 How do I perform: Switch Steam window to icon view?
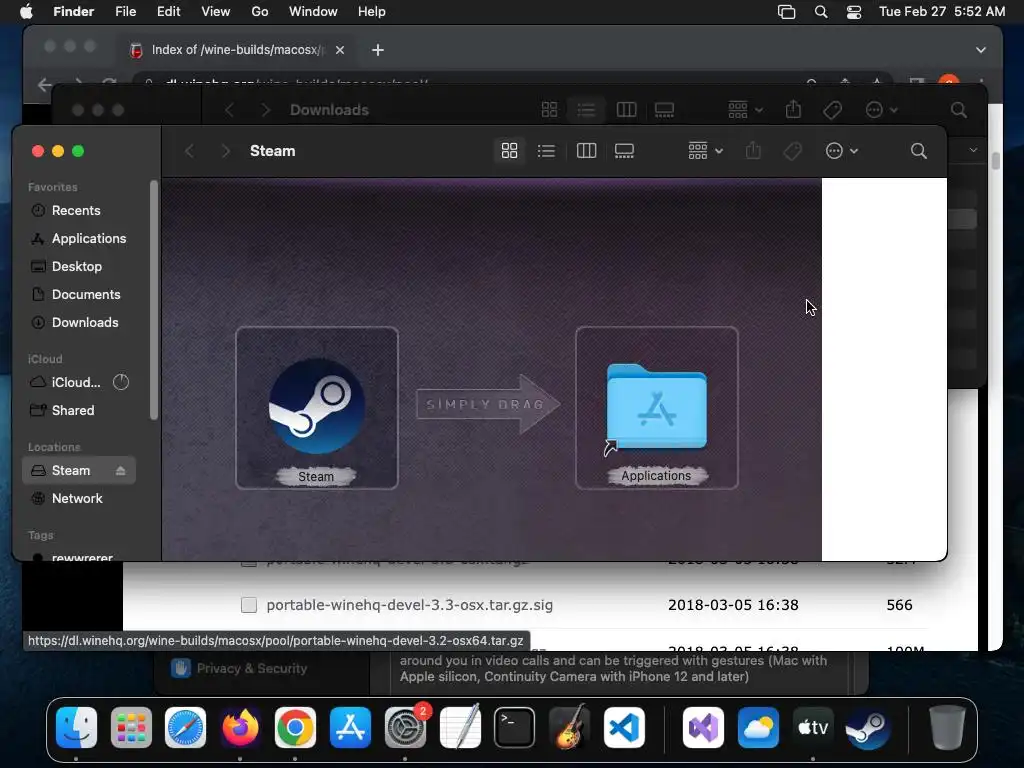[509, 151]
